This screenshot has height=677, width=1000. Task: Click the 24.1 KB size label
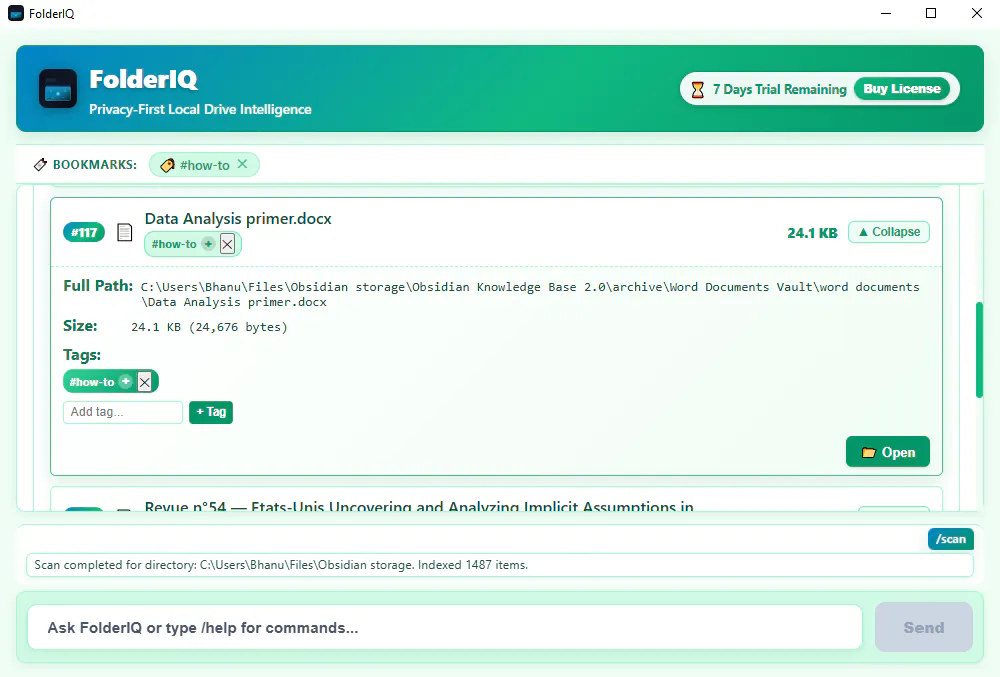click(x=812, y=233)
